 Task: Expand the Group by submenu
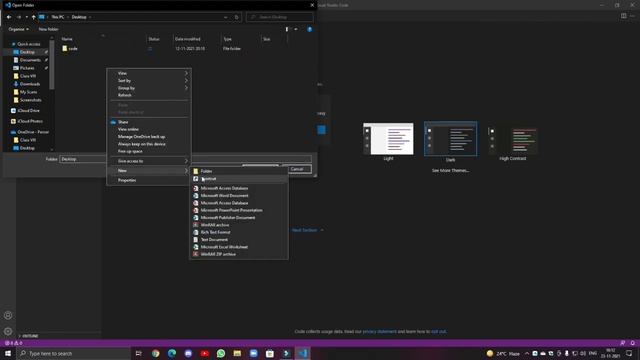click(x=149, y=88)
